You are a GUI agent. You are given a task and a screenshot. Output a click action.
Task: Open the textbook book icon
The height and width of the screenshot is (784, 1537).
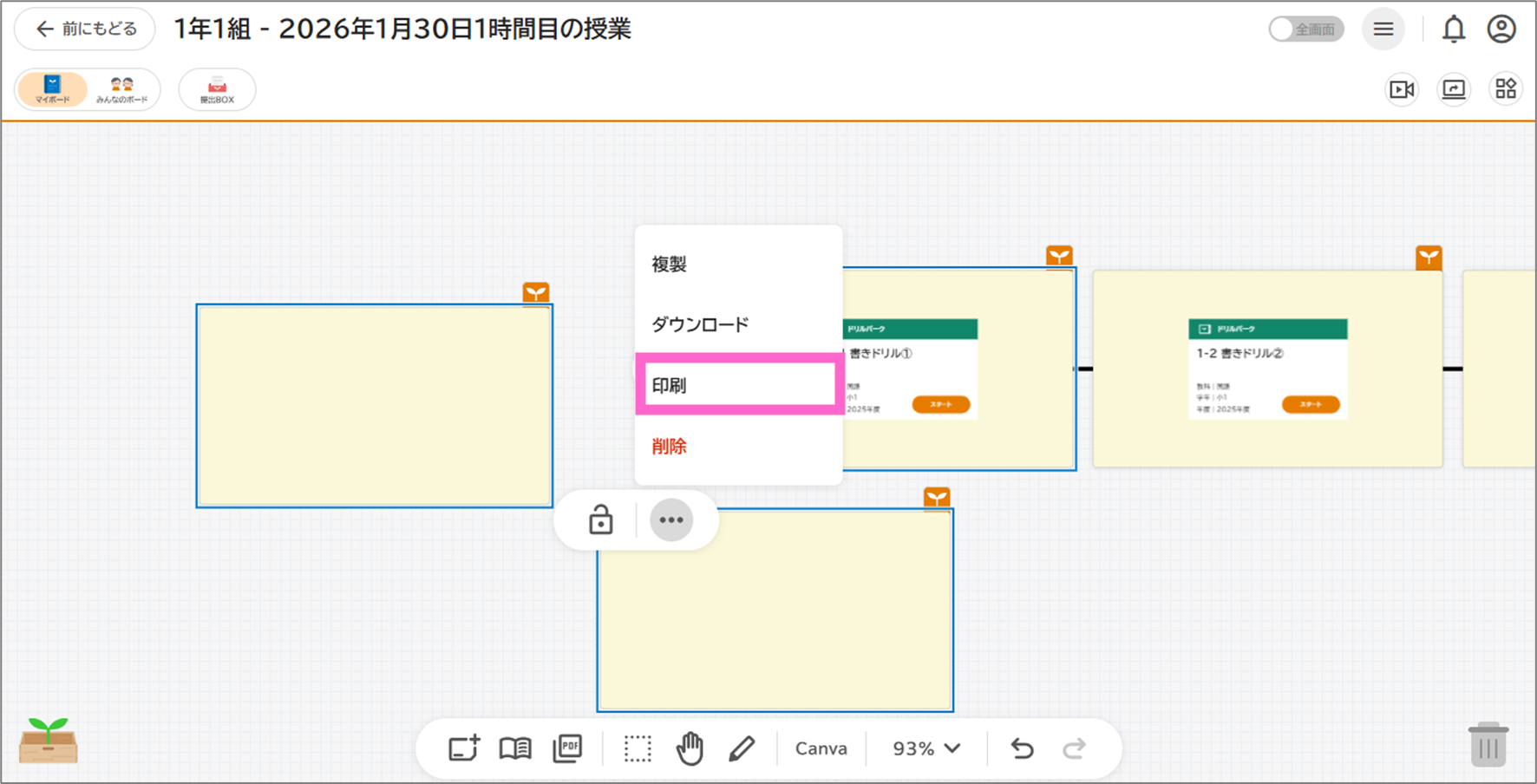(515, 748)
